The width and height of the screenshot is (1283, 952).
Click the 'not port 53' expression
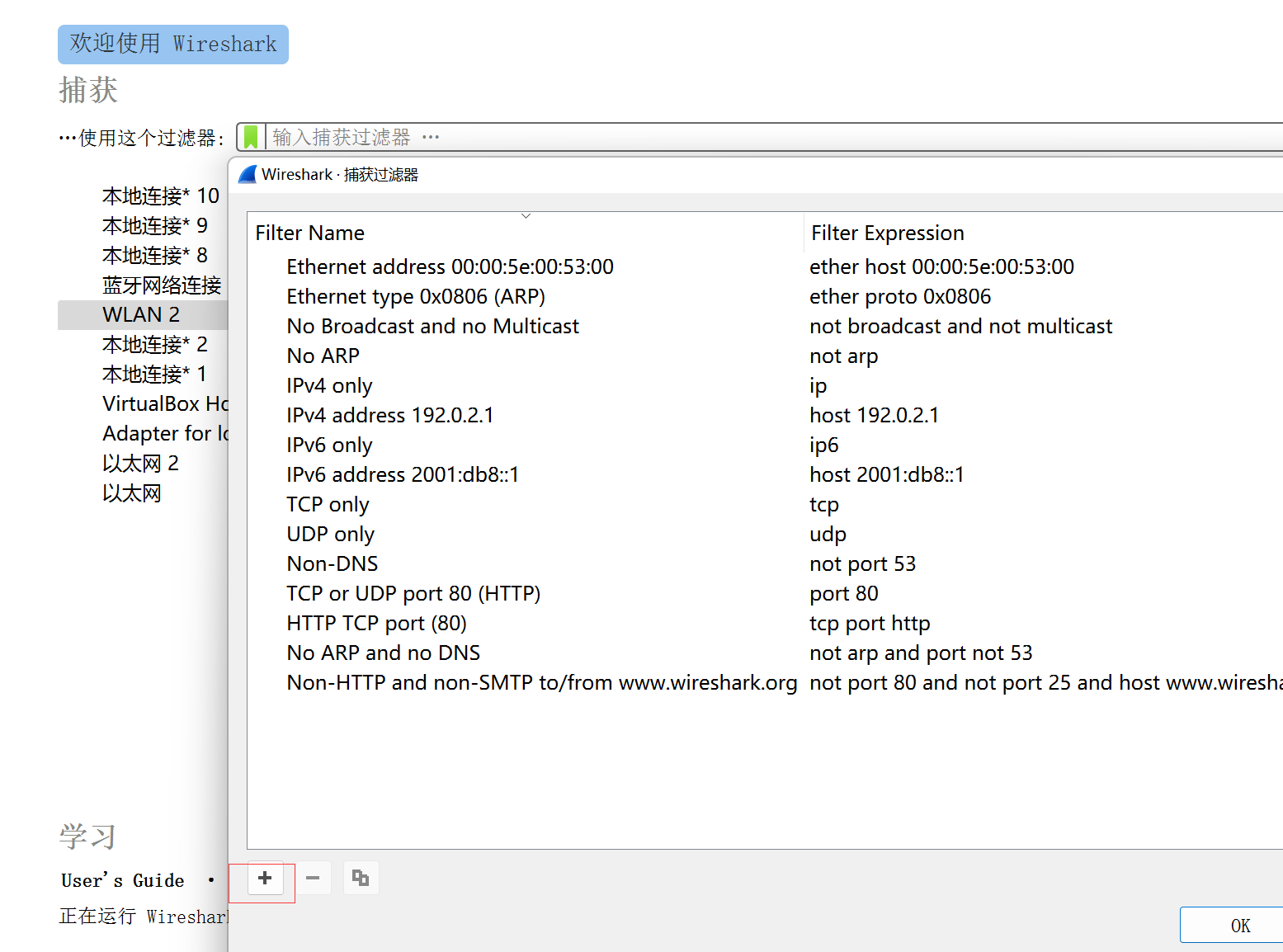coord(863,563)
